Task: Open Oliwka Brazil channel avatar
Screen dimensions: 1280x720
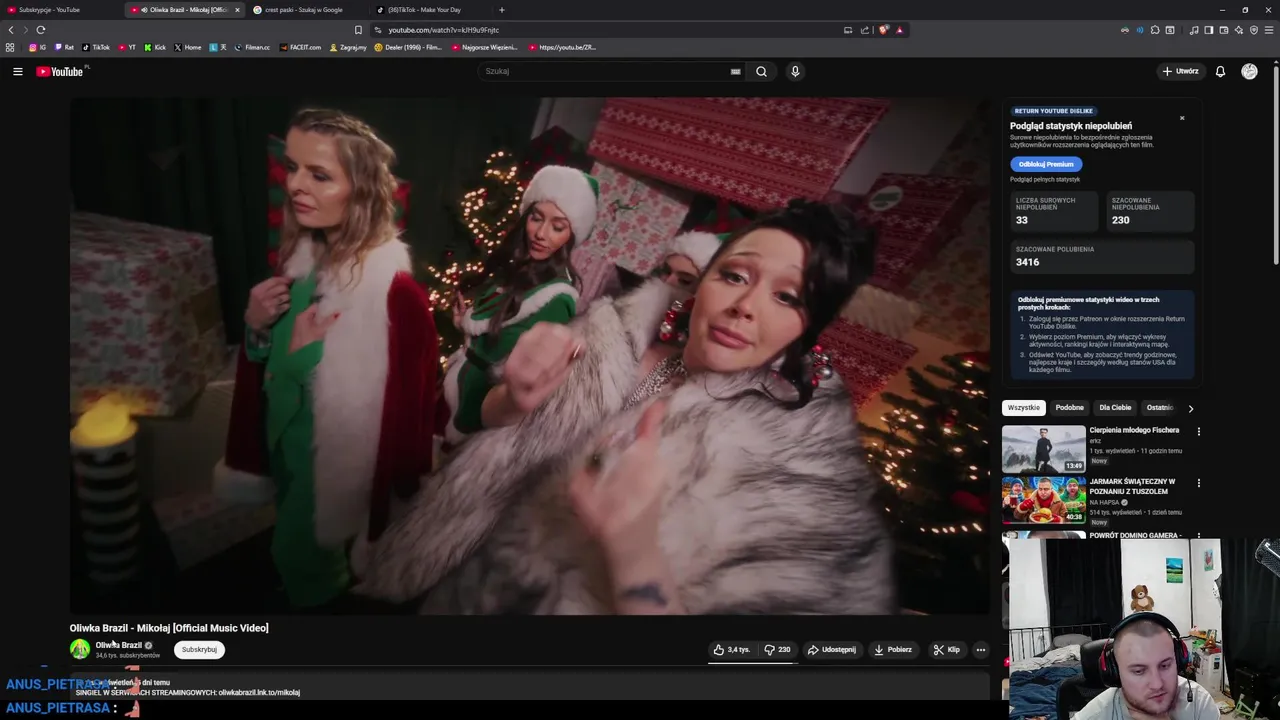Action: 79,649
